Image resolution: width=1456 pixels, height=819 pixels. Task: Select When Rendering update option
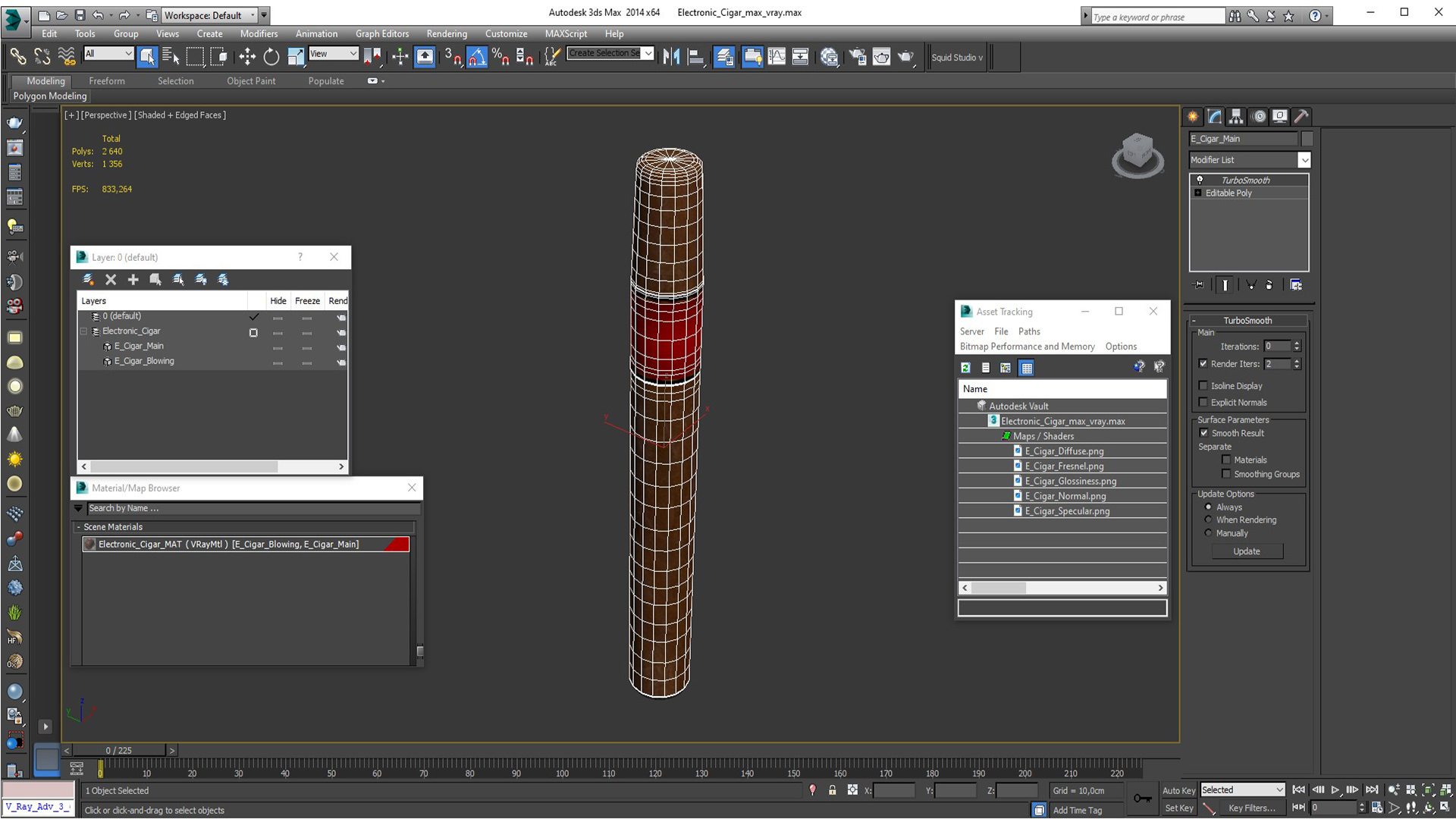pyautogui.click(x=1209, y=520)
